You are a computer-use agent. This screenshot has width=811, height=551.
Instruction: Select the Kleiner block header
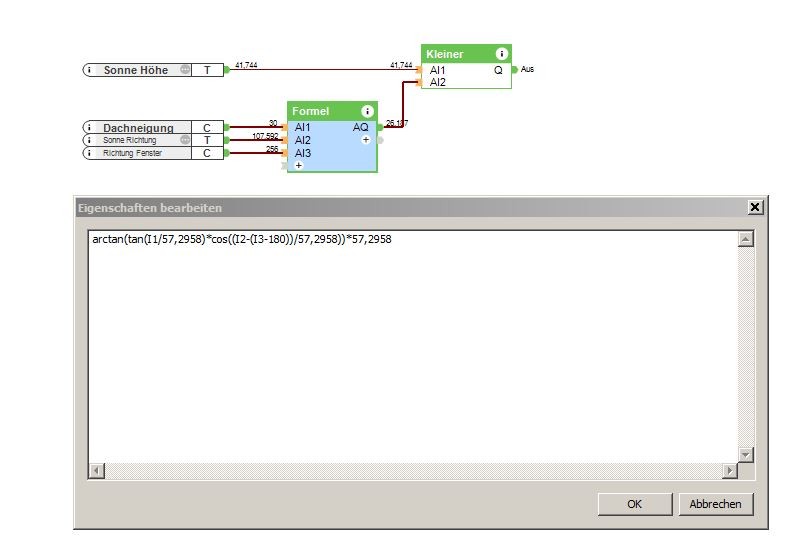[466, 54]
